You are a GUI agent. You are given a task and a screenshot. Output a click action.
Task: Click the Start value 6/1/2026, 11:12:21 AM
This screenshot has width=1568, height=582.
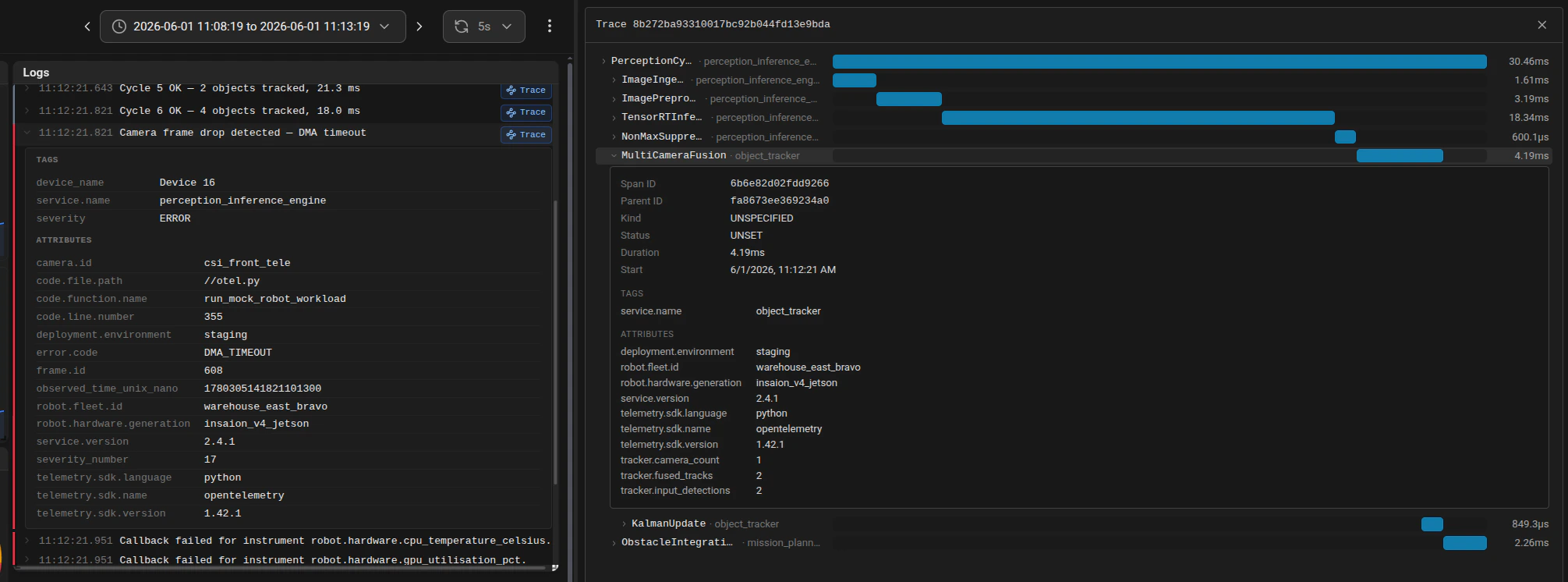click(x=783, y=270)
